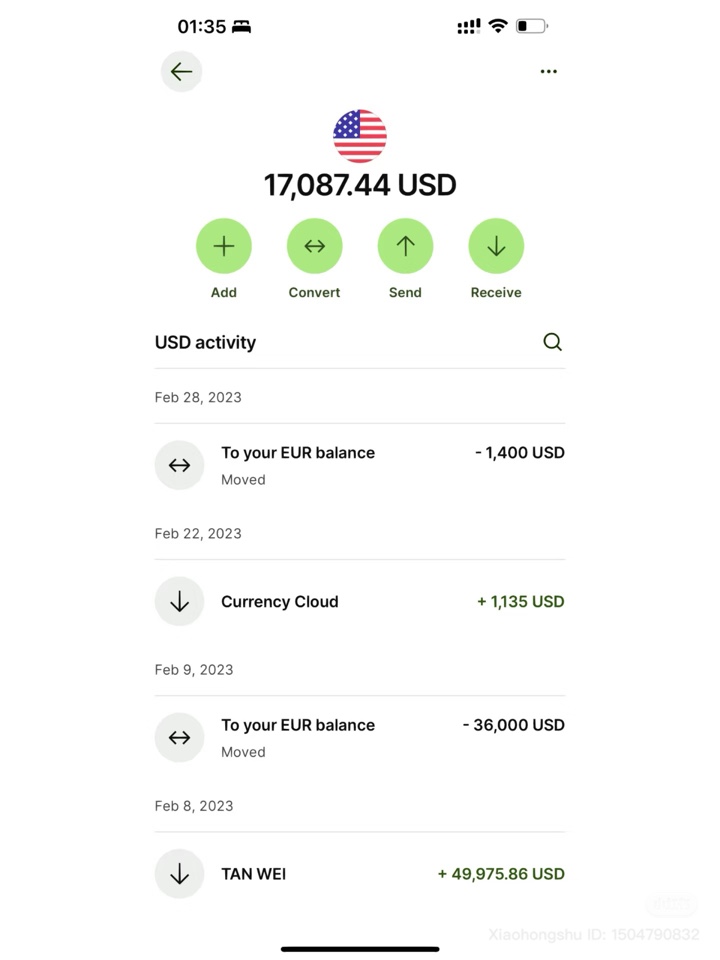Tap the iOS home indicator bar
The image size is (720, 960).
point(360,949)
